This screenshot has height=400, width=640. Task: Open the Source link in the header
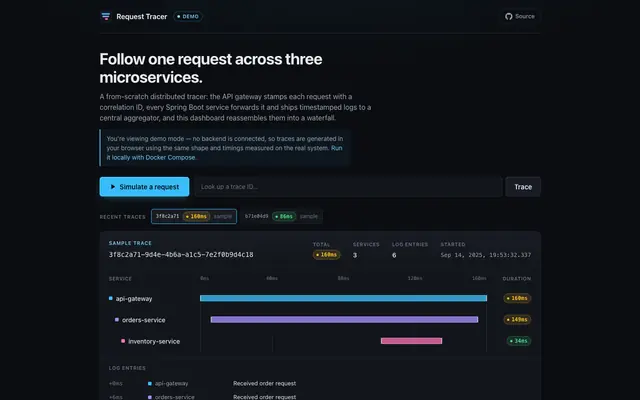tap(520, 16)
